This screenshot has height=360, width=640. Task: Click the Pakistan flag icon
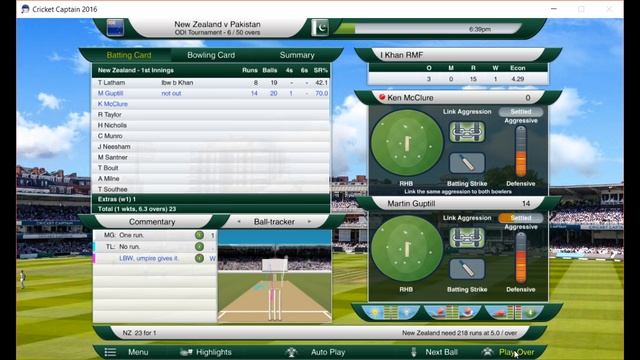click(320, 28)
